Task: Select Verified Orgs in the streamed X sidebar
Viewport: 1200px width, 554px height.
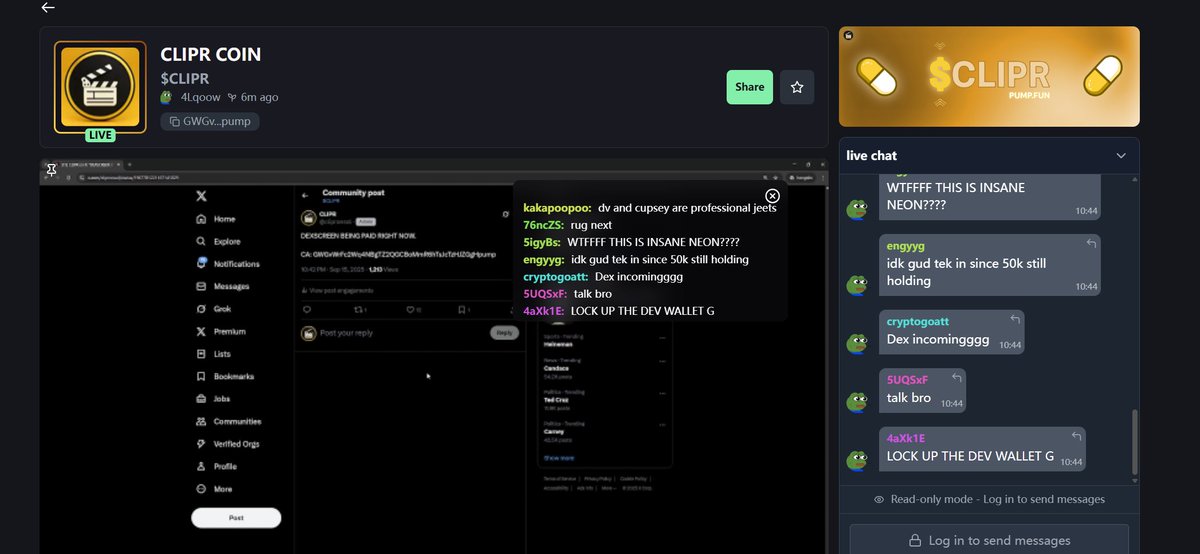Action: (x=228, y=444)
